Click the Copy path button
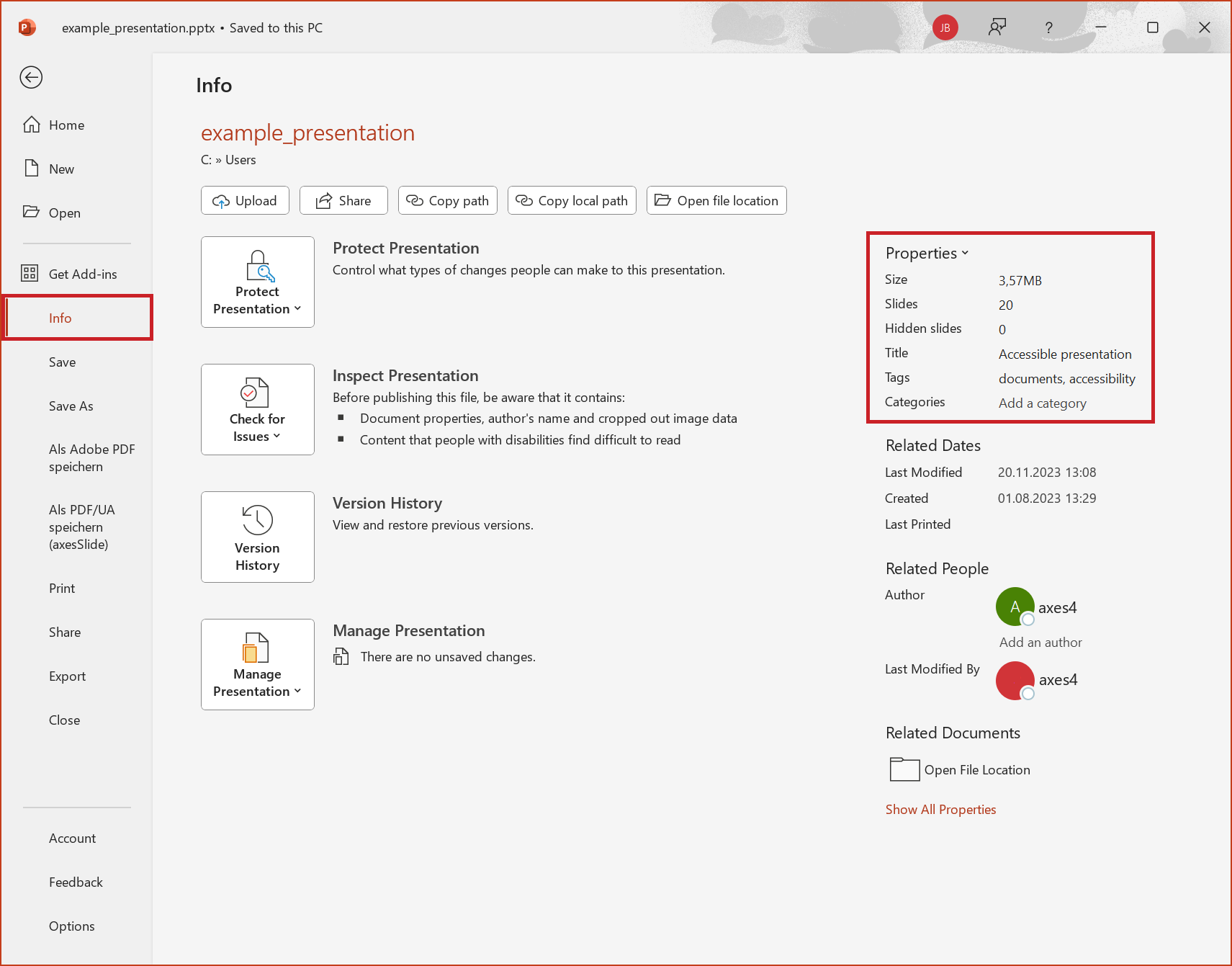This screenshot has height=966, width=1232. [x=448, y=201]
